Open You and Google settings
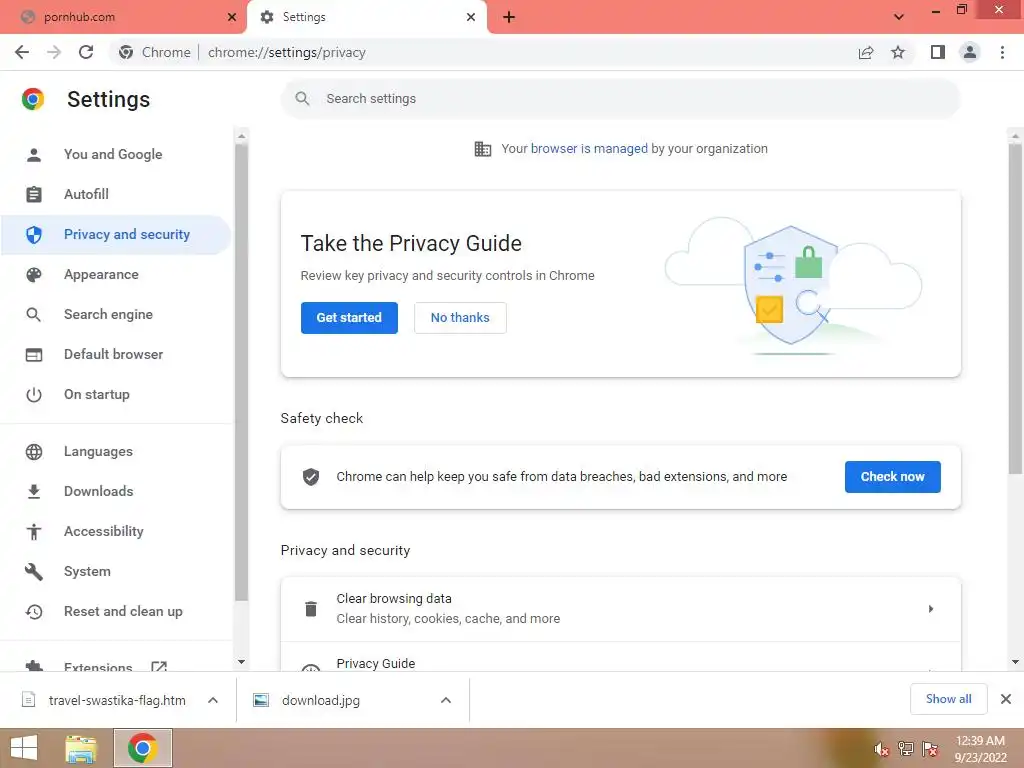 coord(116,155)
